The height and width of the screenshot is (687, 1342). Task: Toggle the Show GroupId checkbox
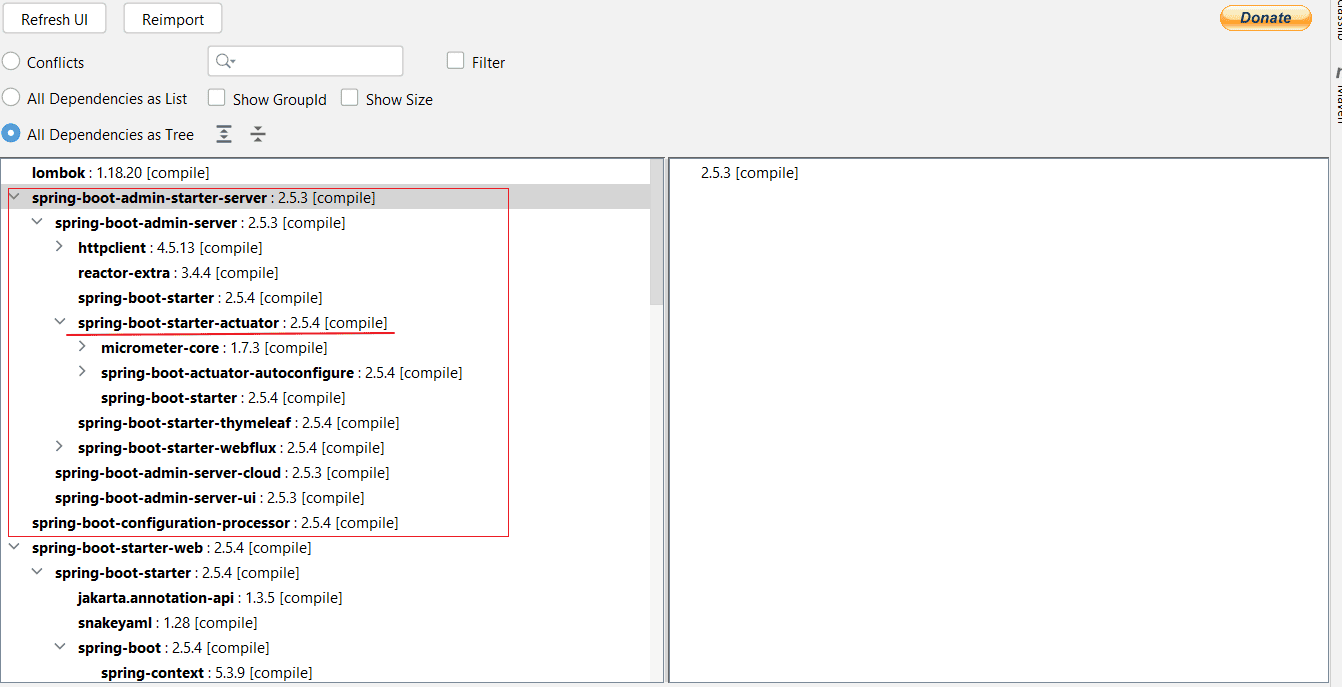[x=217, y=98]
